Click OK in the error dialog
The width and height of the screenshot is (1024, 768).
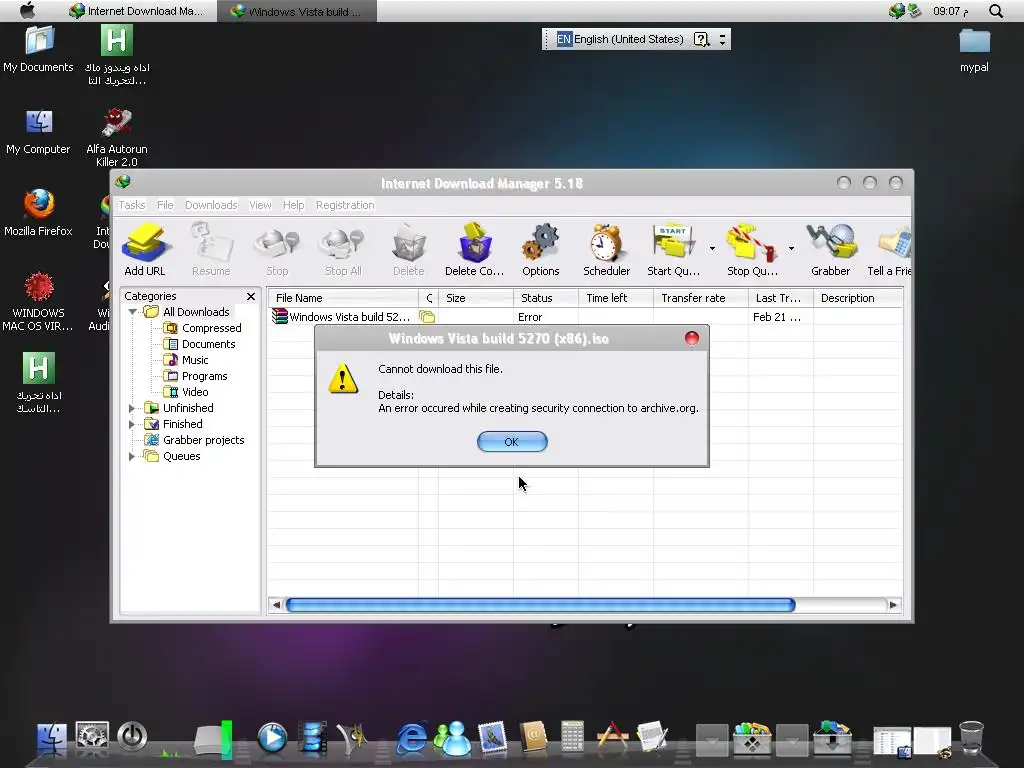coord(512,441)
